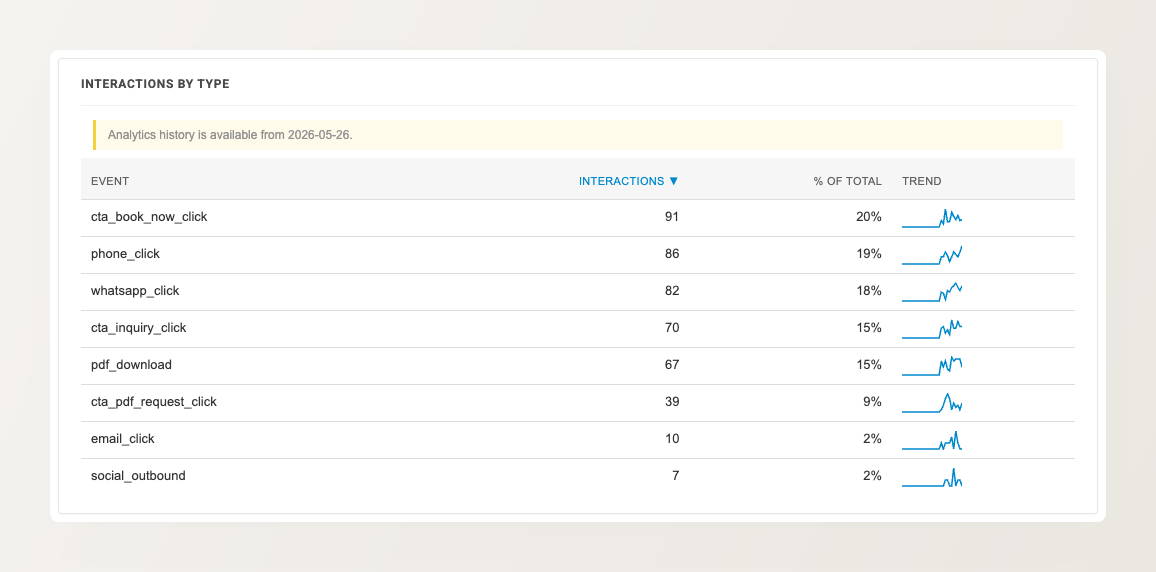Click the 2% share in social_outbound row

click(872, 475)
